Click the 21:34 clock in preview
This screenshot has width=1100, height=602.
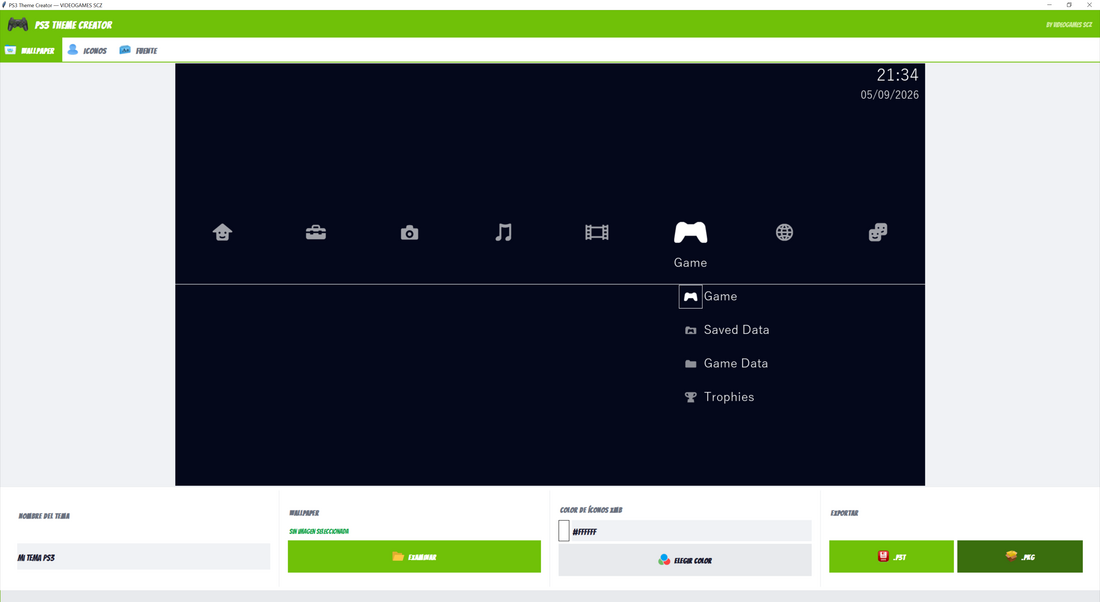pyautogui.click(x=897, y=74)
